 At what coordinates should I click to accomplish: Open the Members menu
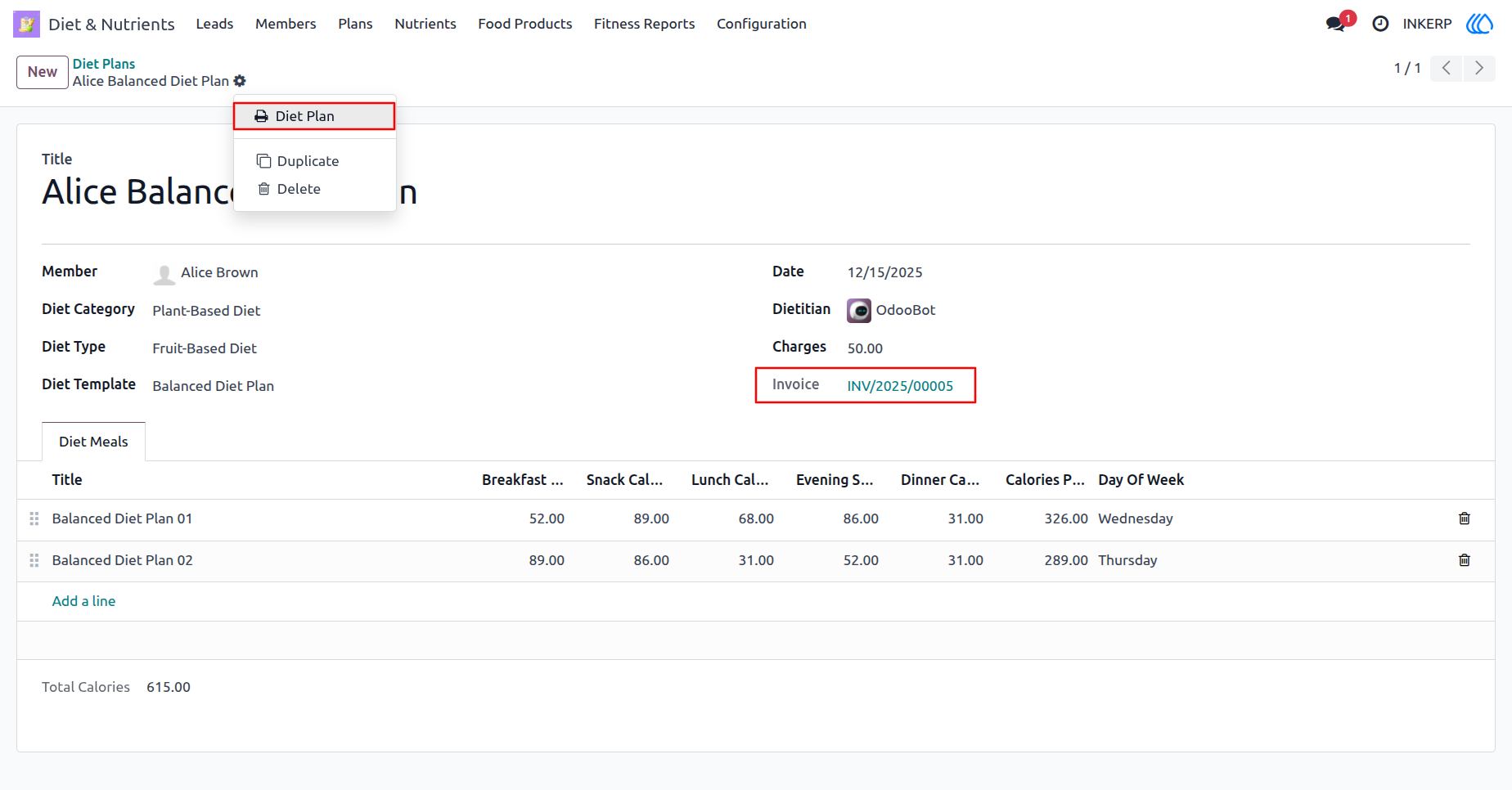coord(286,24)
